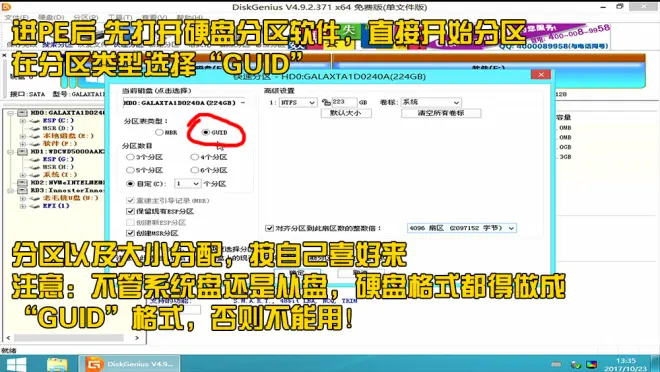Select MSR (D:) in disk tree
Image resolution: width=660 pixels, height=372 pixels.
click(x=58, y=128)
